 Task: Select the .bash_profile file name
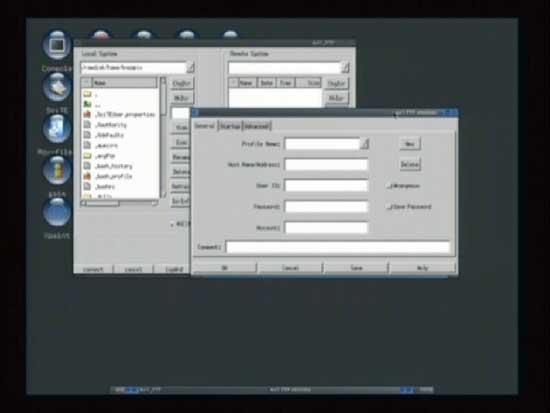coord(114,176)
